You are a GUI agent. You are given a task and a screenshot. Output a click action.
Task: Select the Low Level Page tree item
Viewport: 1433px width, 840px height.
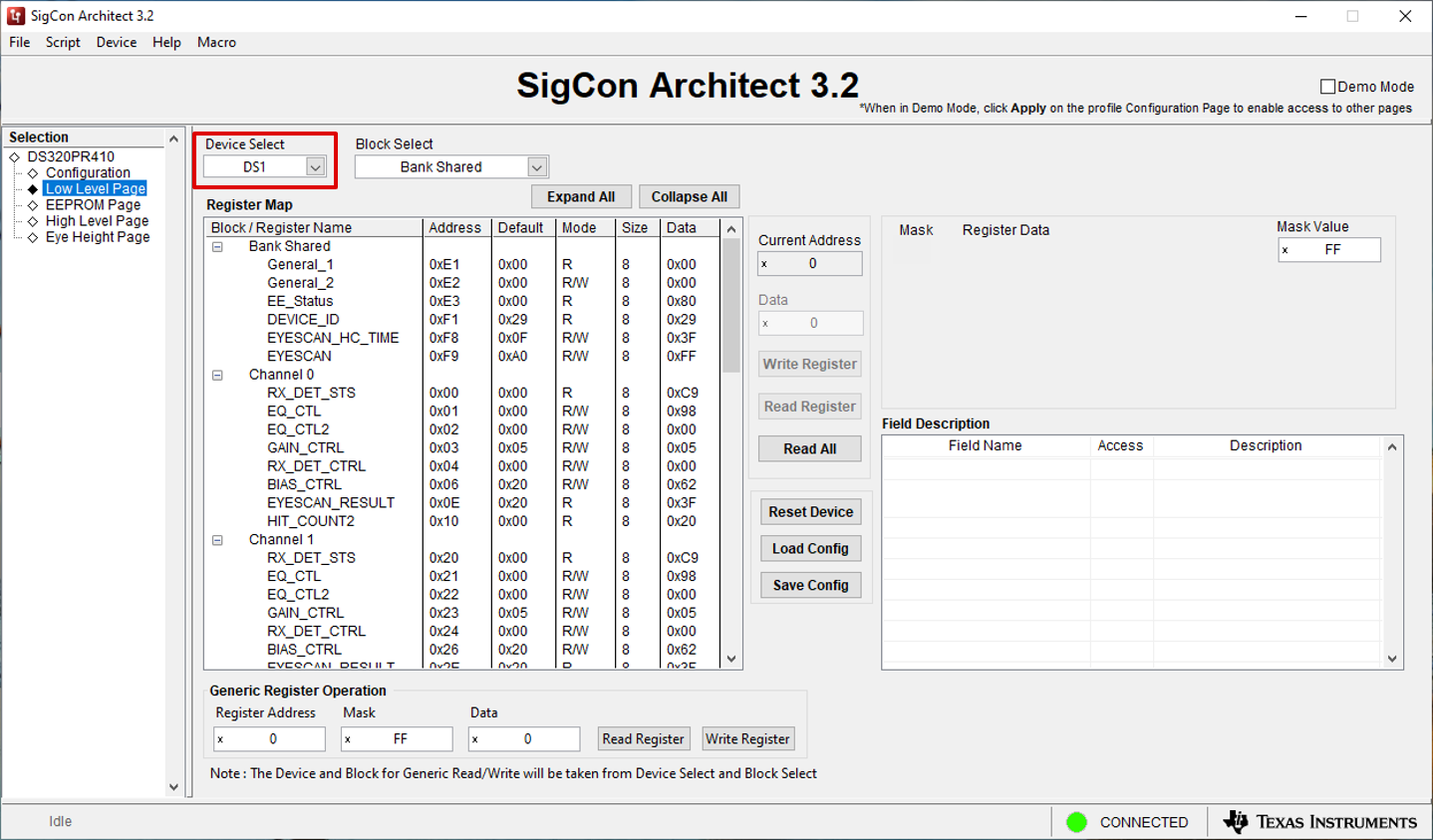click(96, 188)
